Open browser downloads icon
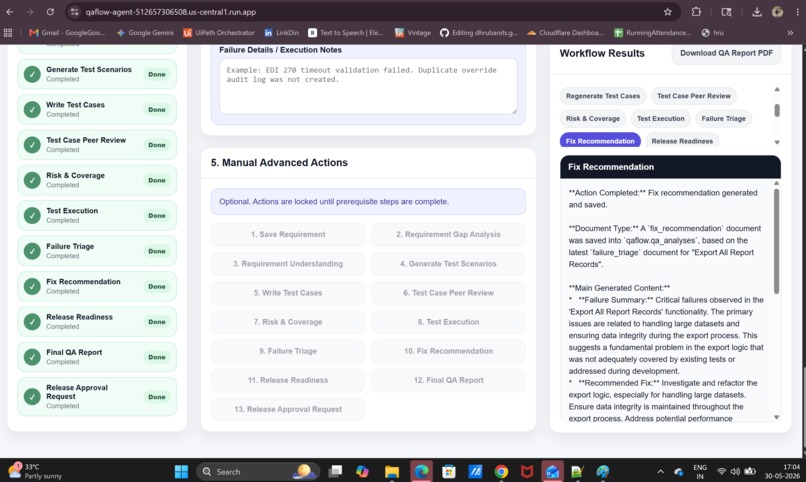The width and height of the screenshot is (806, 482). point(757,12)
